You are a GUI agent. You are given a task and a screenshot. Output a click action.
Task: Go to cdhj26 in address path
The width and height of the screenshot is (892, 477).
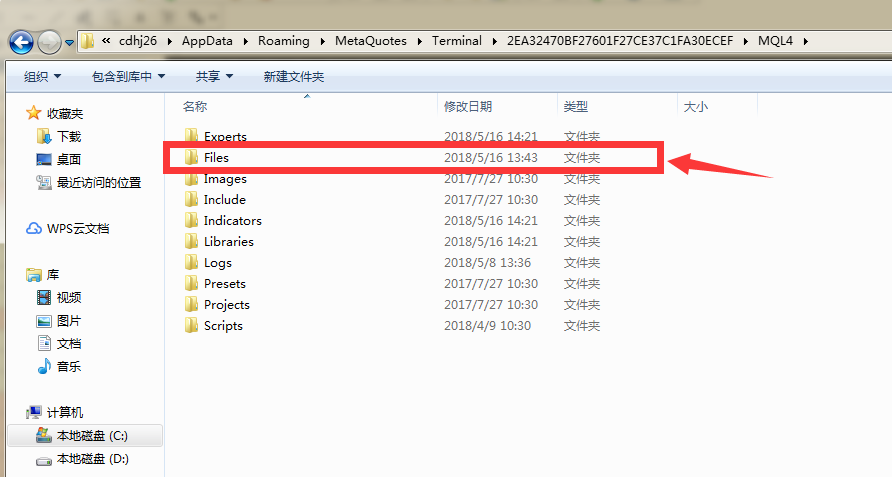(x=138, y=41)
